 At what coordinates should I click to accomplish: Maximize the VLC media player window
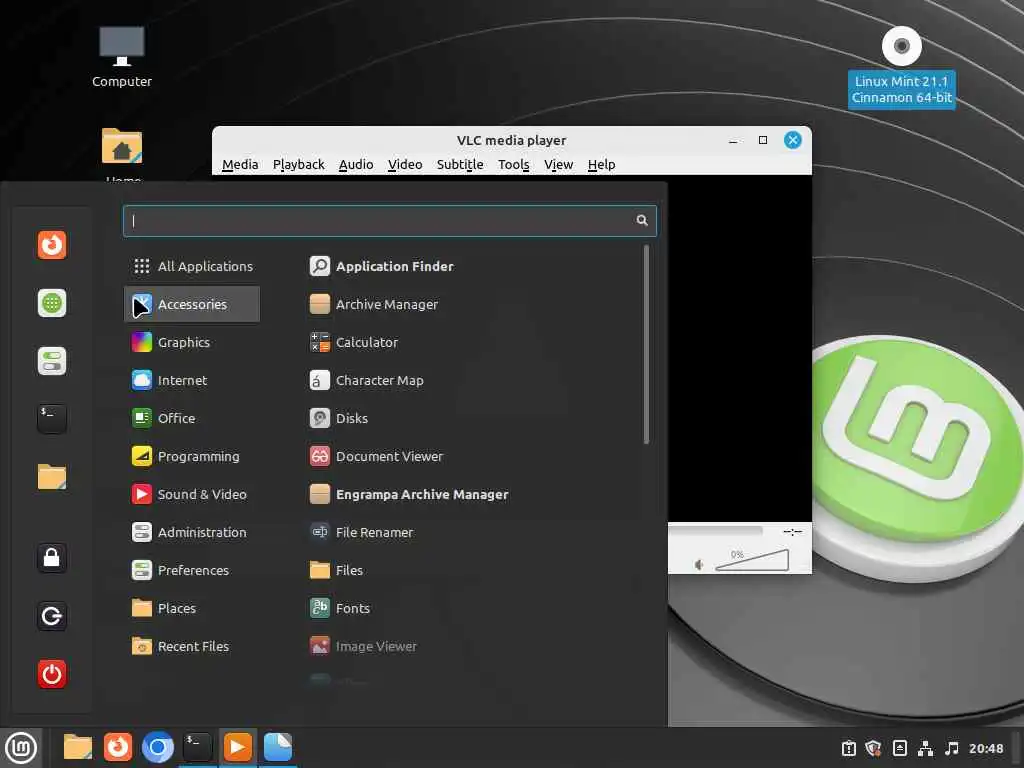click(763, 140)
